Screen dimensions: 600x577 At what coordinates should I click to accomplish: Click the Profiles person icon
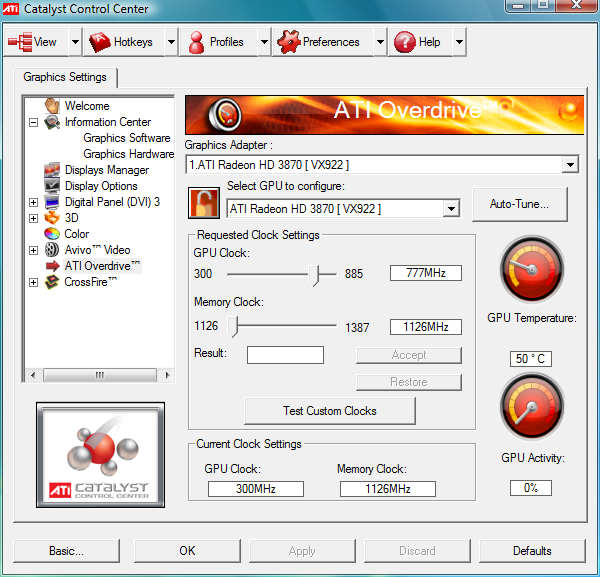point(196,42)
